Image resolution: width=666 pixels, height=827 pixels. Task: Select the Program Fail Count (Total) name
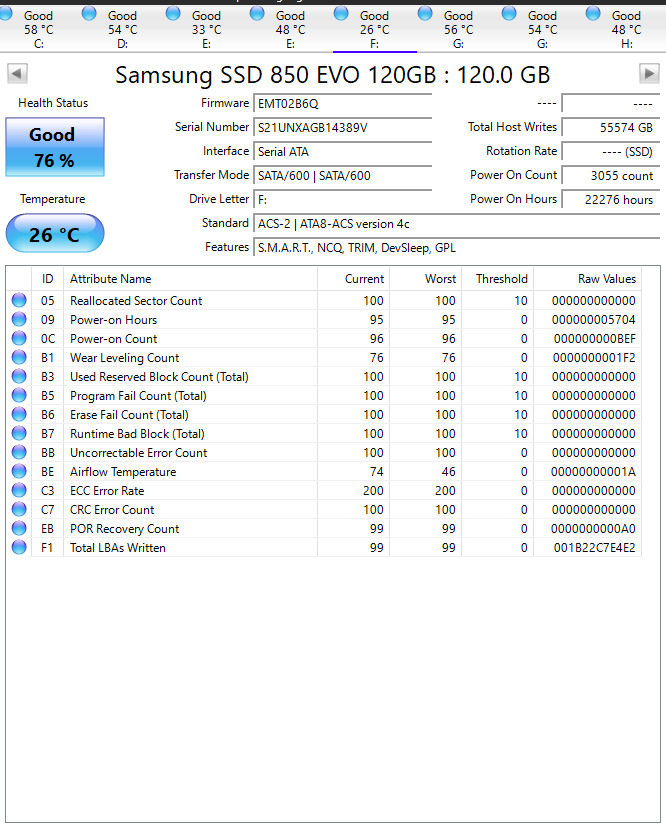tap(138, 396)
